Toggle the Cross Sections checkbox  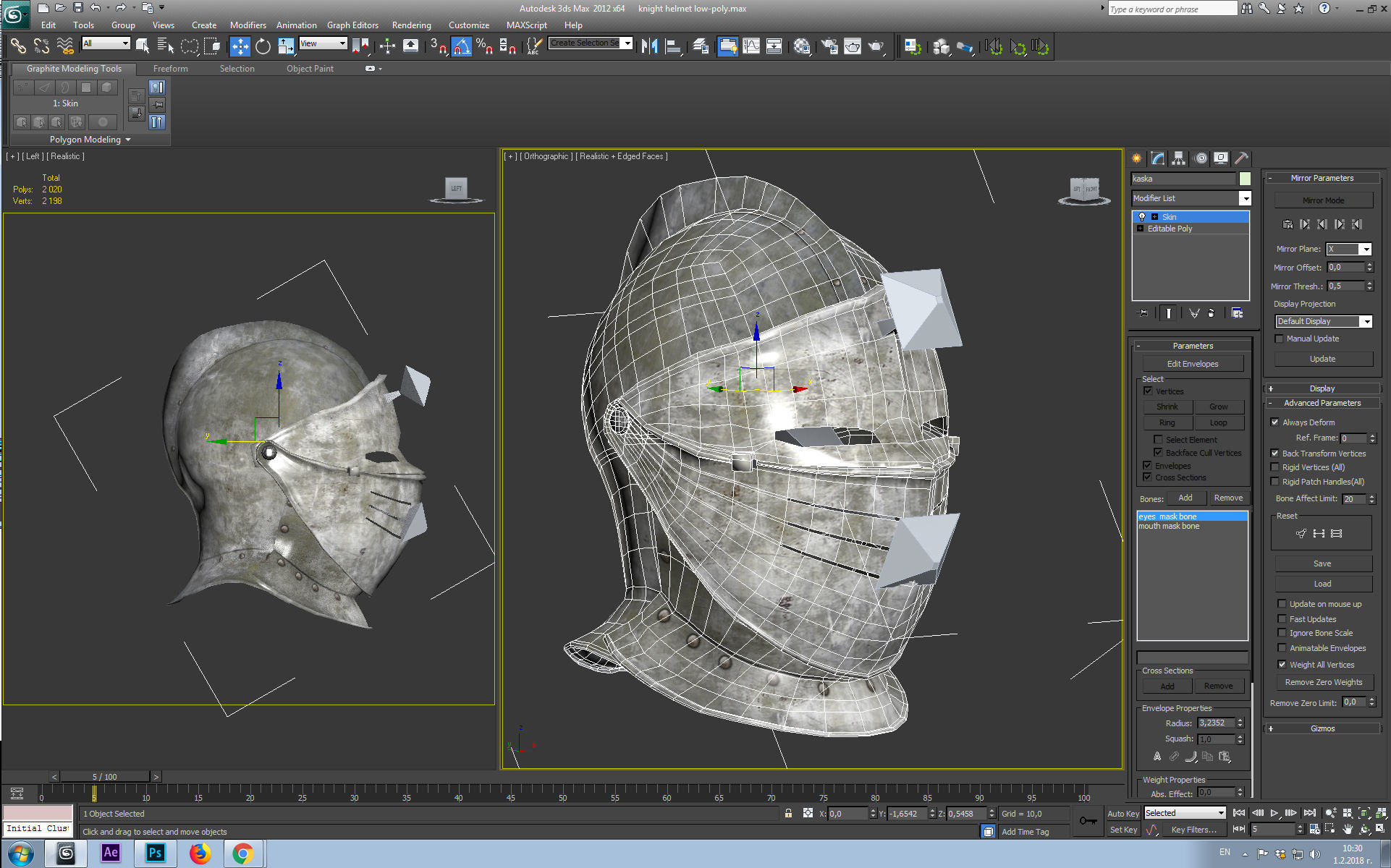1147,477
